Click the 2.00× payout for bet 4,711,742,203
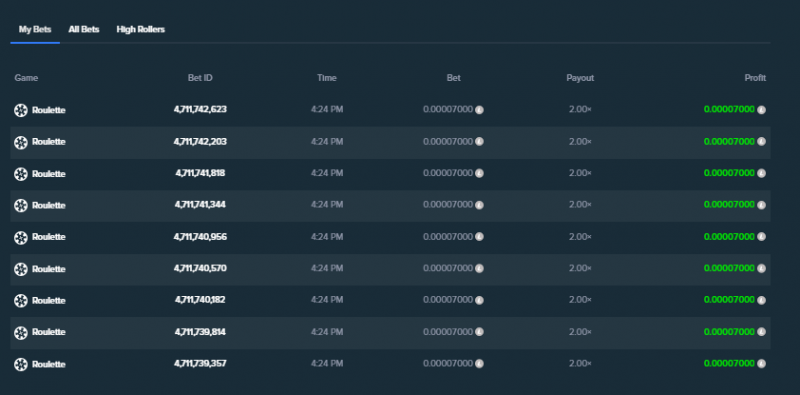 tap(580, 141)
